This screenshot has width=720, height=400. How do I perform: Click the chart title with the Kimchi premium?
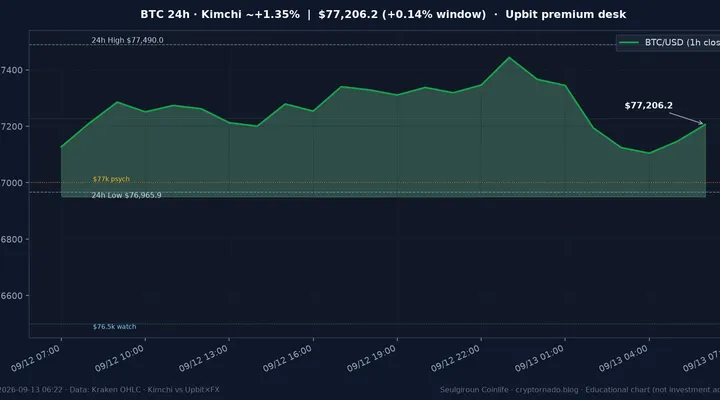383,14
